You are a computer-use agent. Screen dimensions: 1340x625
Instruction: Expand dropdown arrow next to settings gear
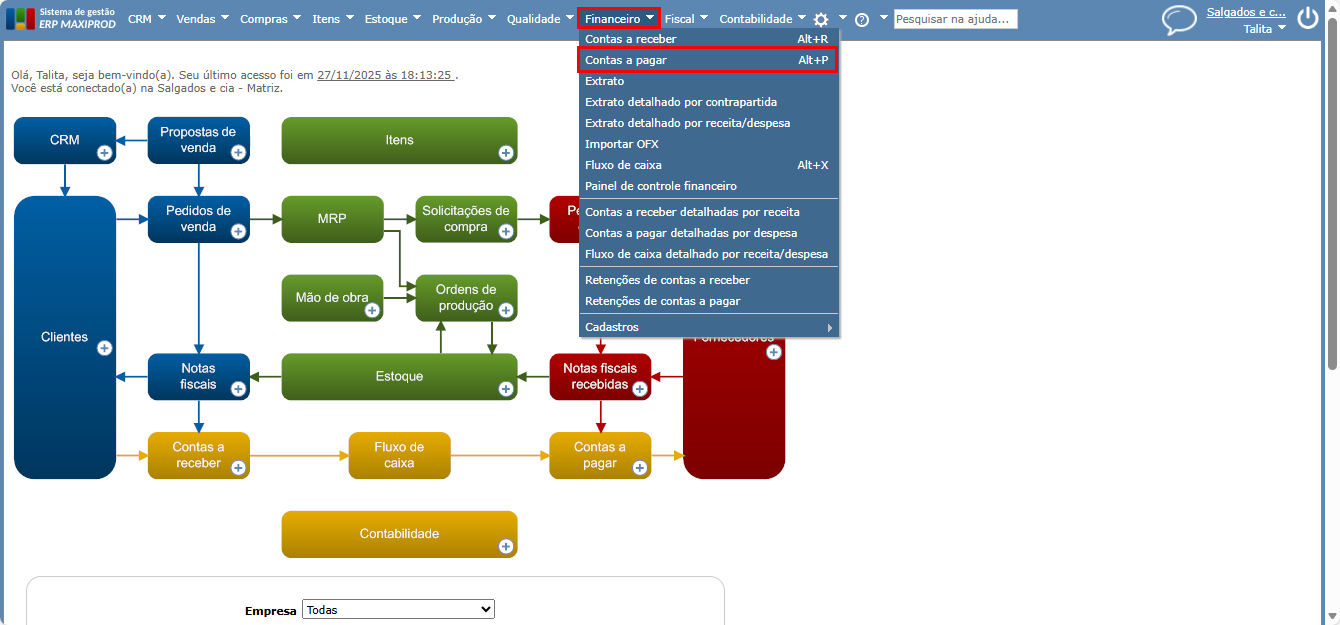842,18
